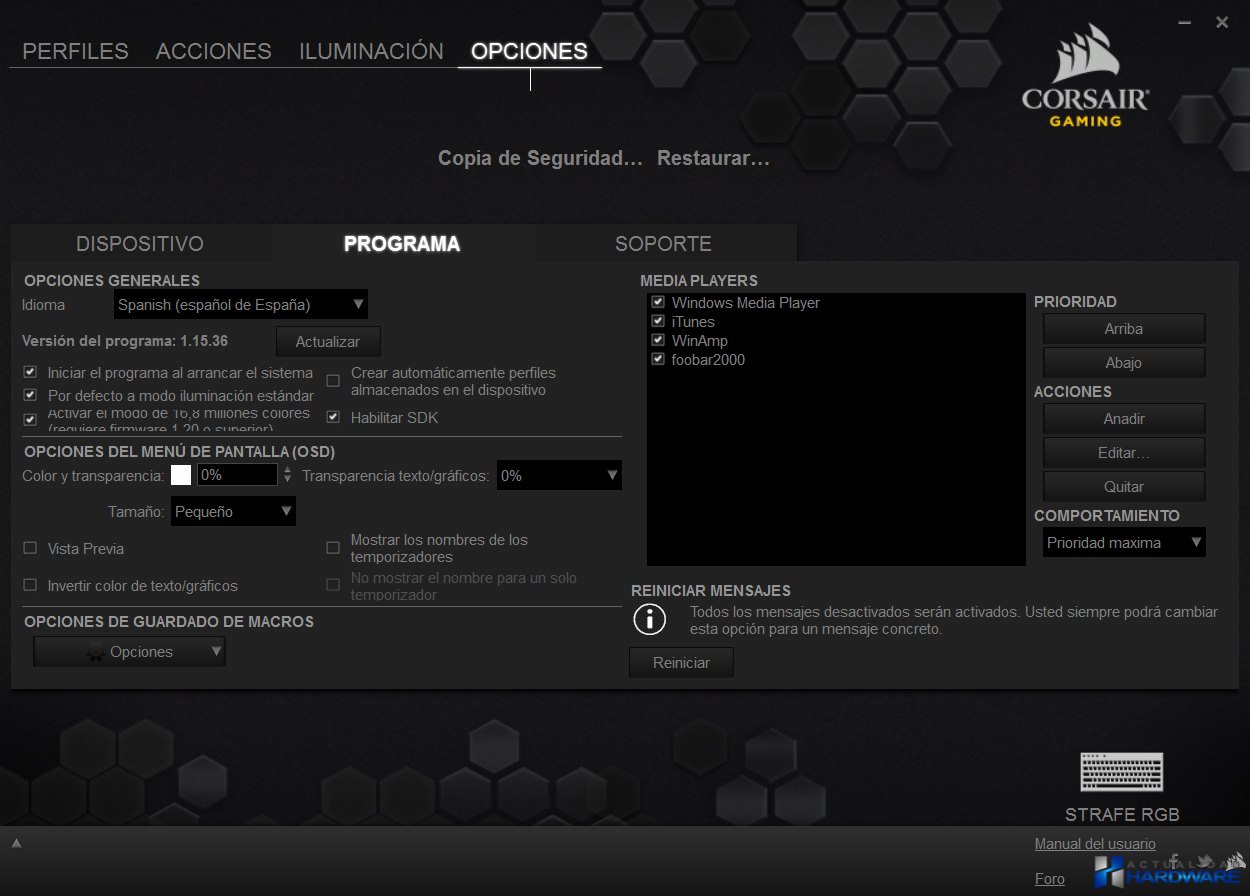Viewport: 1250px width, 896px height.
Task: Uncheck iTunes in media players list
Action: click(658, 321)
